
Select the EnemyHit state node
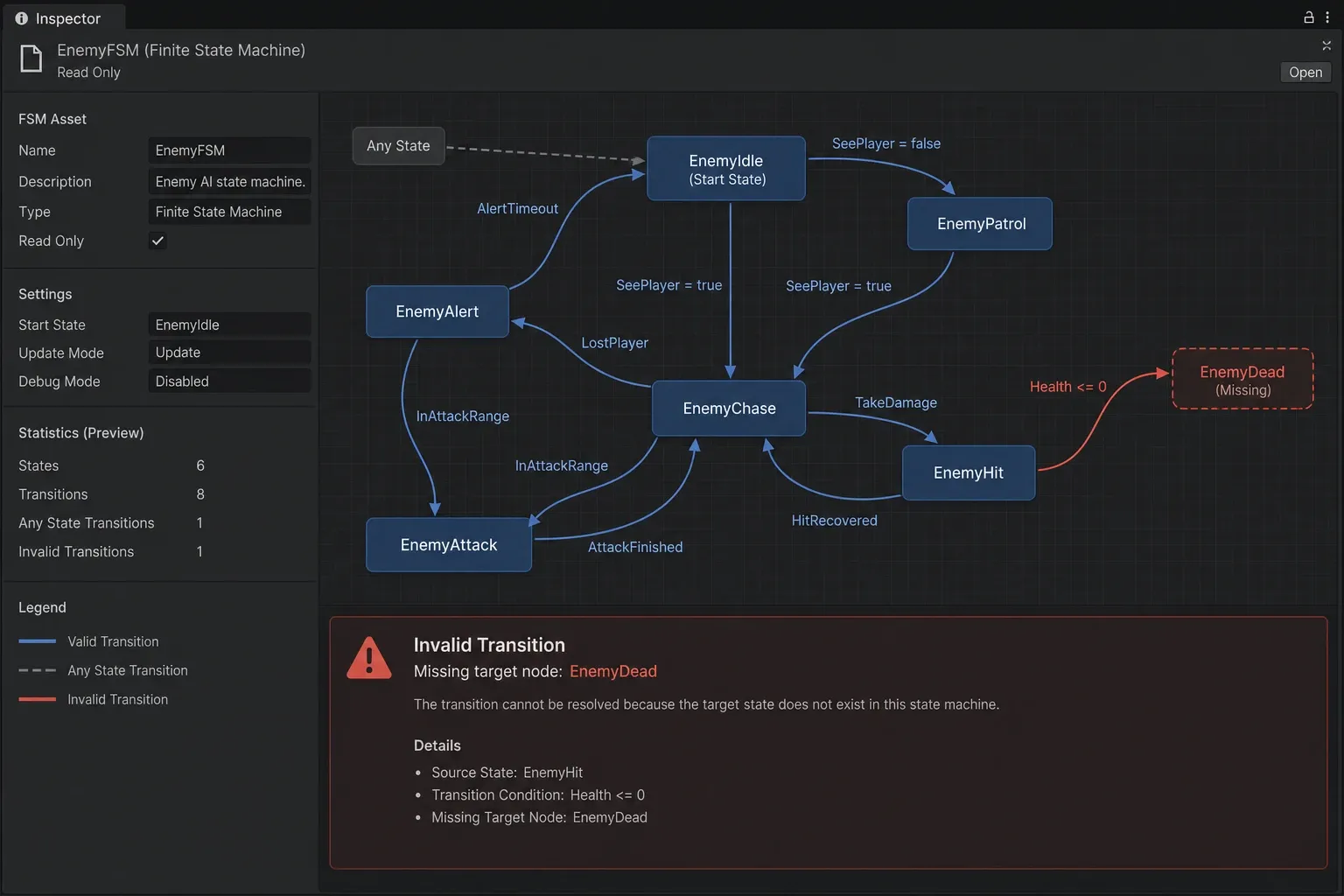click(x=969, y=473)
